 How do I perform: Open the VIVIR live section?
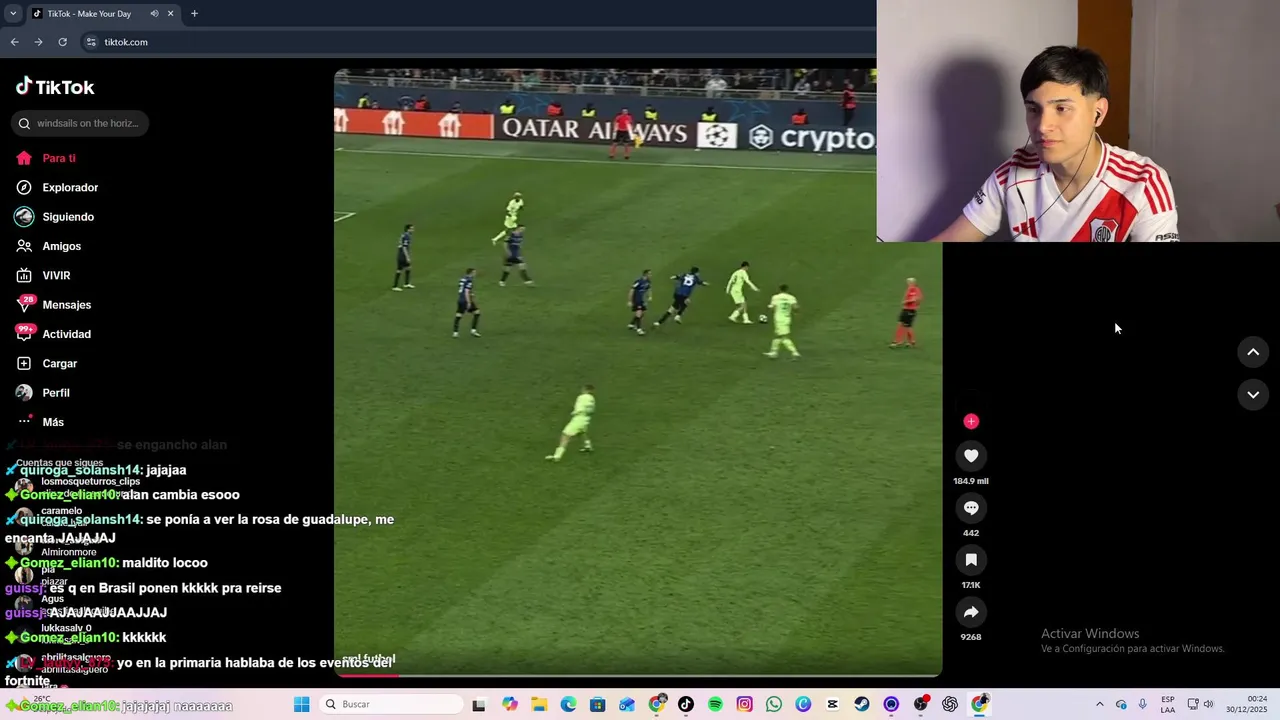tap(44, 275)
